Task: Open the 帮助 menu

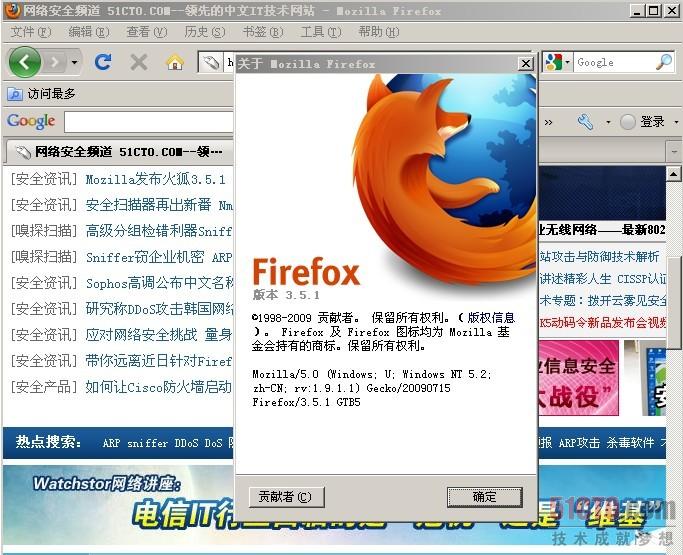Action: tap(378, 32)
